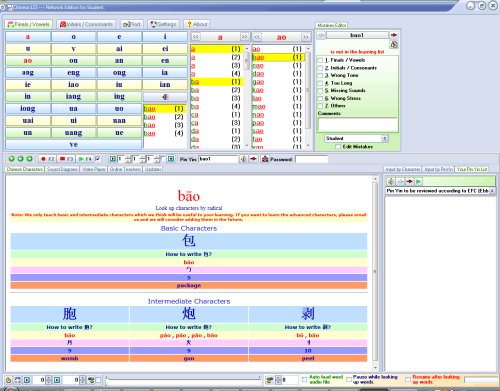Select the 'ang' final button
The height and width of the screenshot is (391, 500).
28,73
